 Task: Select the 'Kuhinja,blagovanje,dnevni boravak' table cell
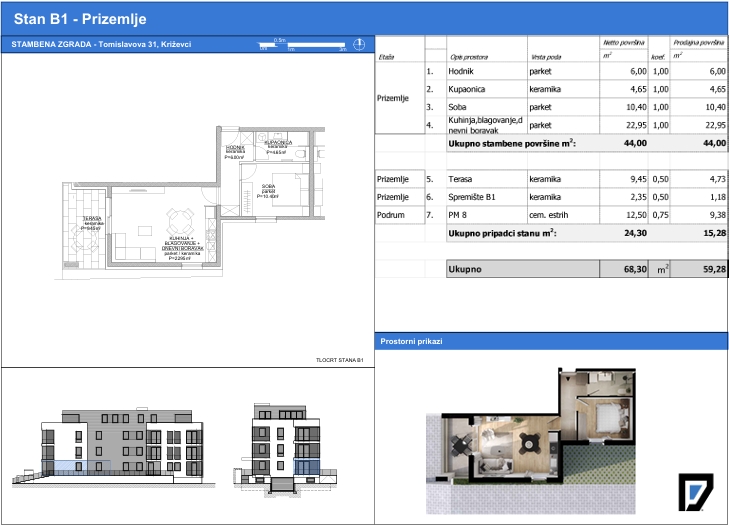point(487,125)
